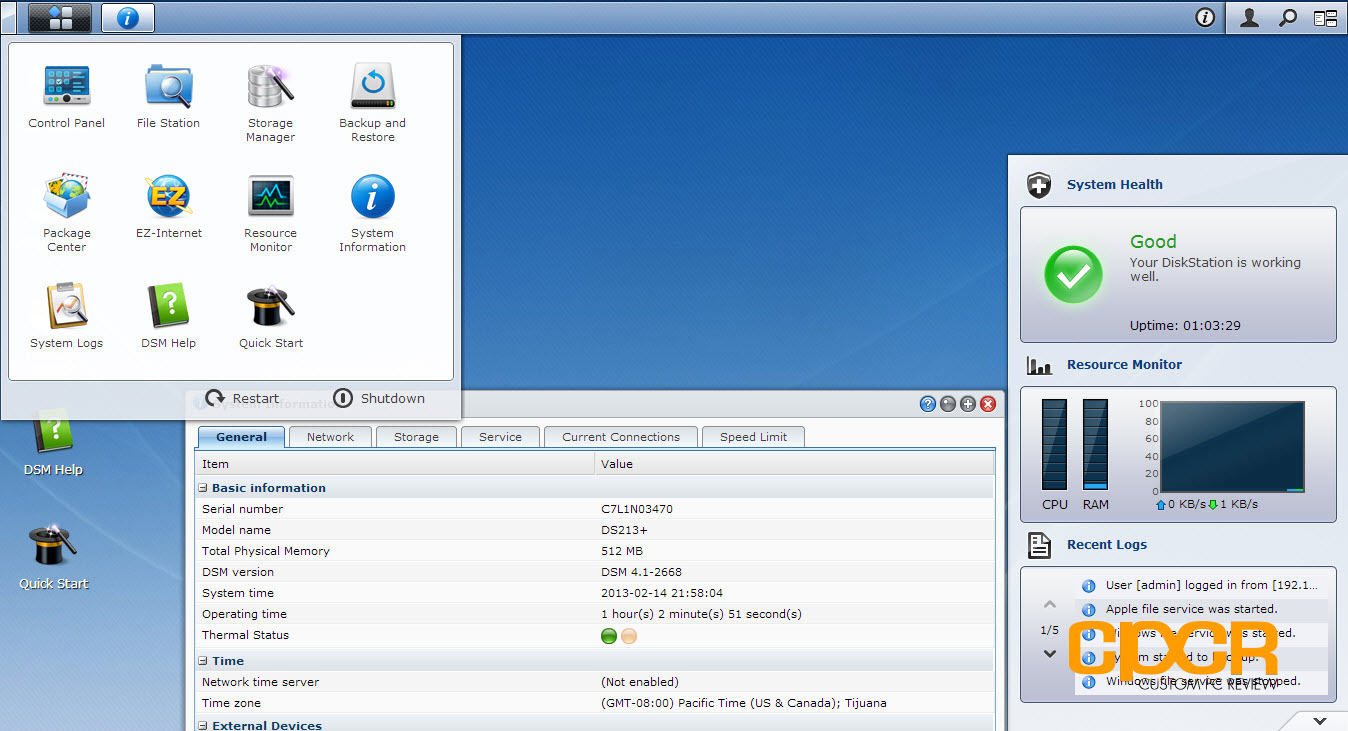This screenshot has width=1348, height=731.
Task: Click the Network time server '(Not enabled)' value
Action: 640,682
